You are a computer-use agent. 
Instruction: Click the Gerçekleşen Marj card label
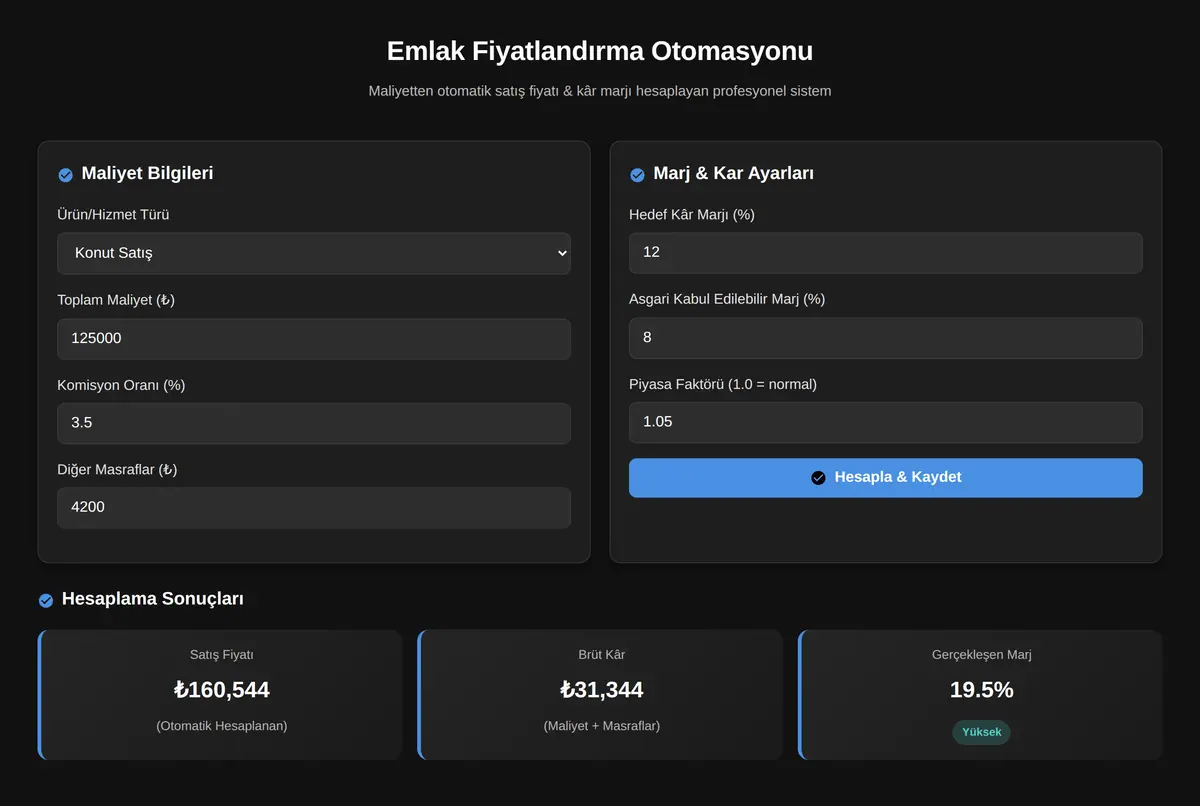[981, 655]
